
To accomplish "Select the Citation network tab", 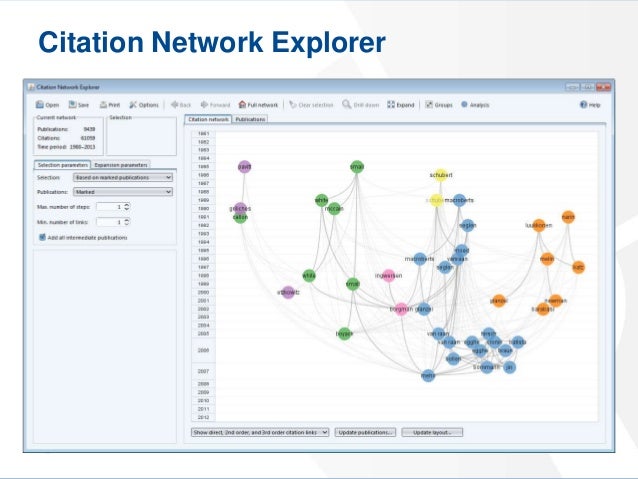I will click(208, 119).
